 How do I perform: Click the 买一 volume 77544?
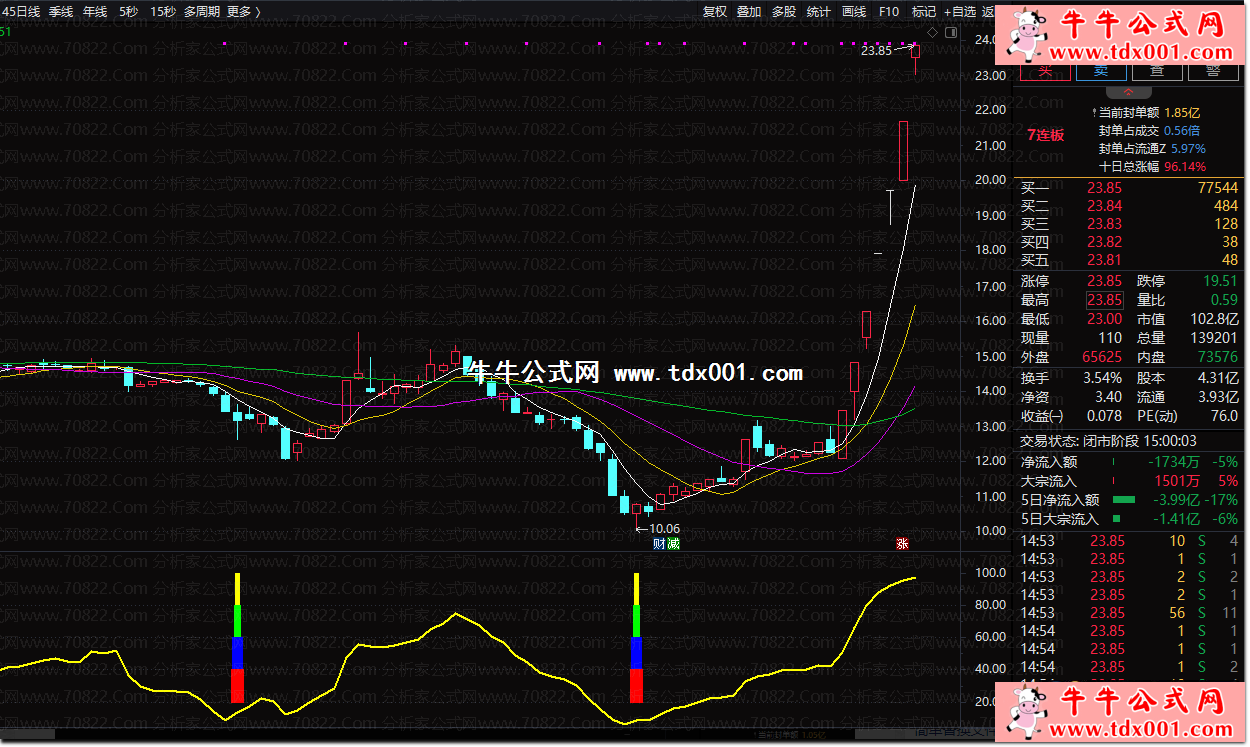(1217, 188)
